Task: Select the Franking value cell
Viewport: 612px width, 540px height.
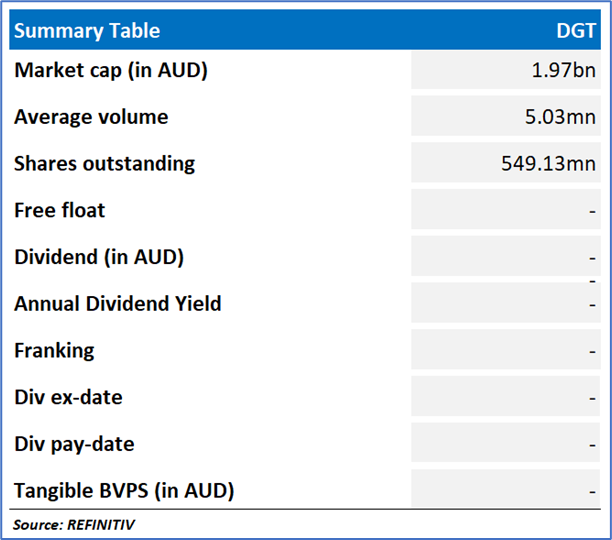Action: point(506,350)
